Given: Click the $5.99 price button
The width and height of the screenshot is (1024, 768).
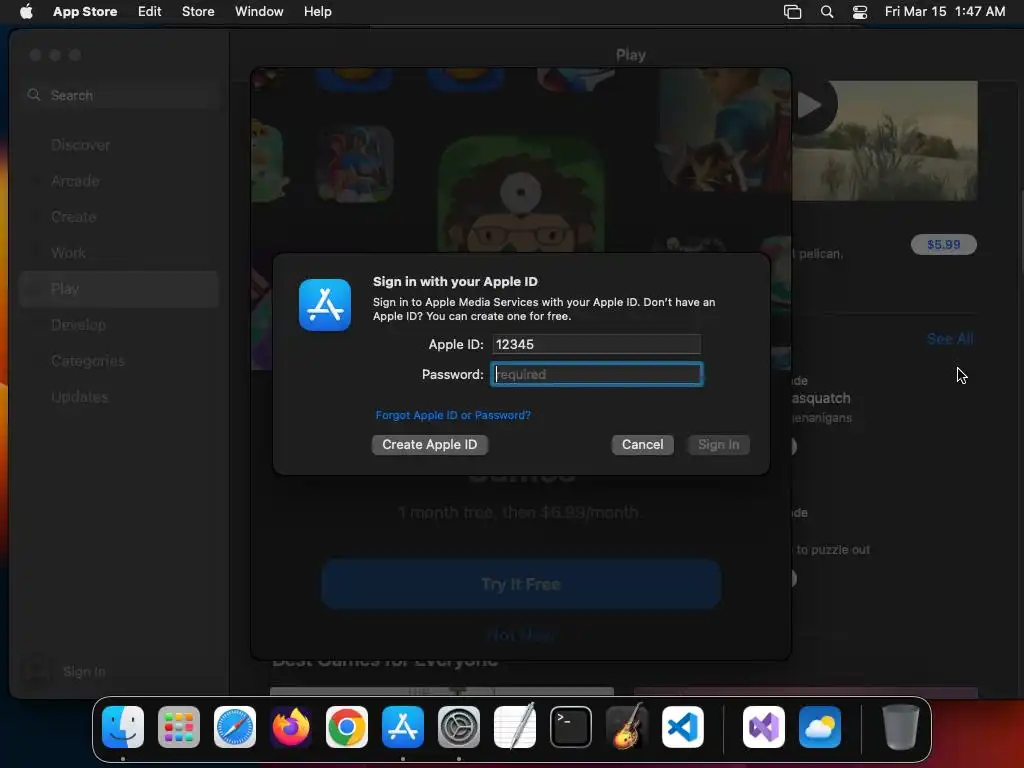Looking at the screenshot, I should pos(944,244).
